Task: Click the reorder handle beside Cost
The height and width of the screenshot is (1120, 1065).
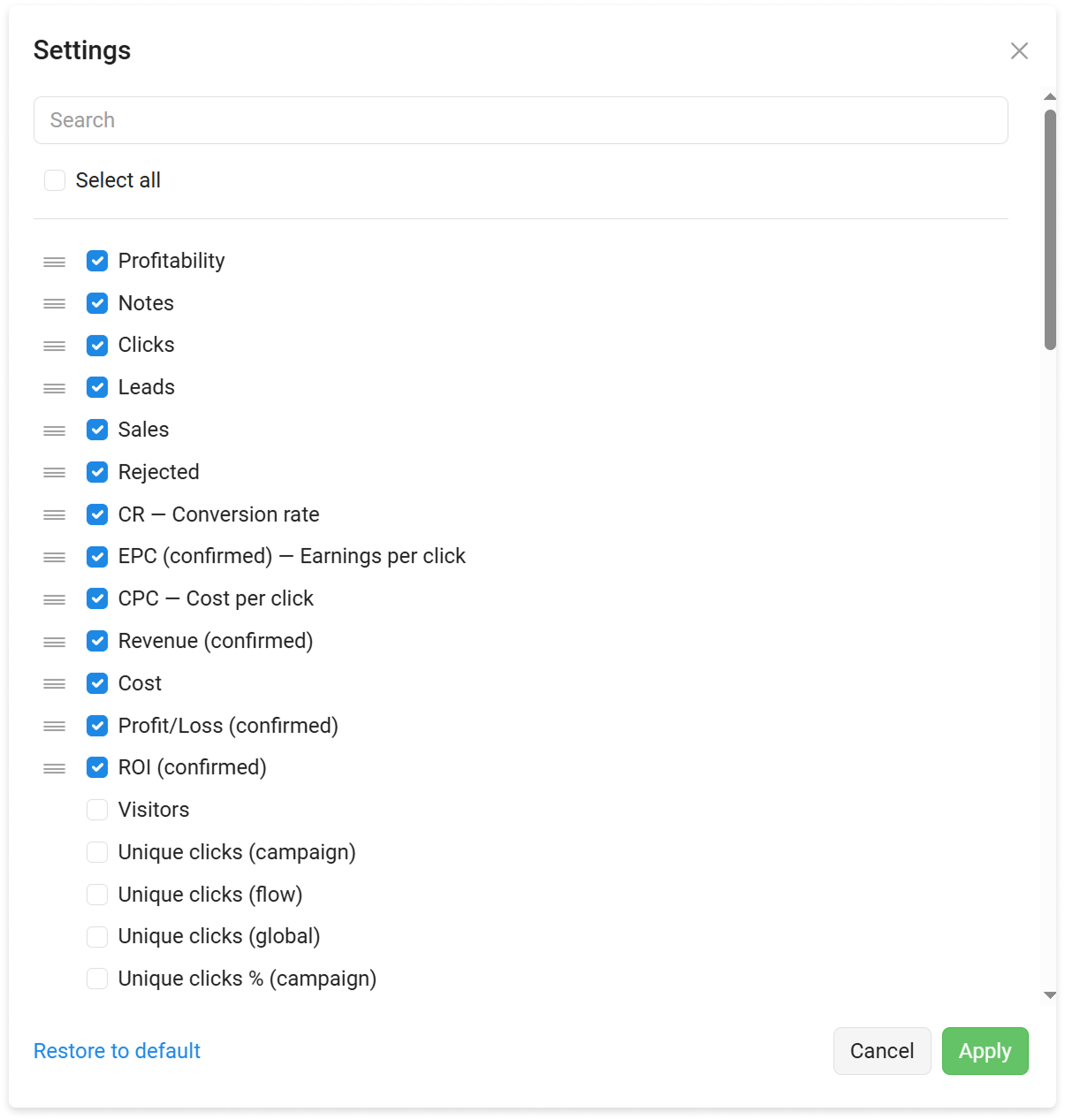Action: pyautogui.click(x=55, y=684)
